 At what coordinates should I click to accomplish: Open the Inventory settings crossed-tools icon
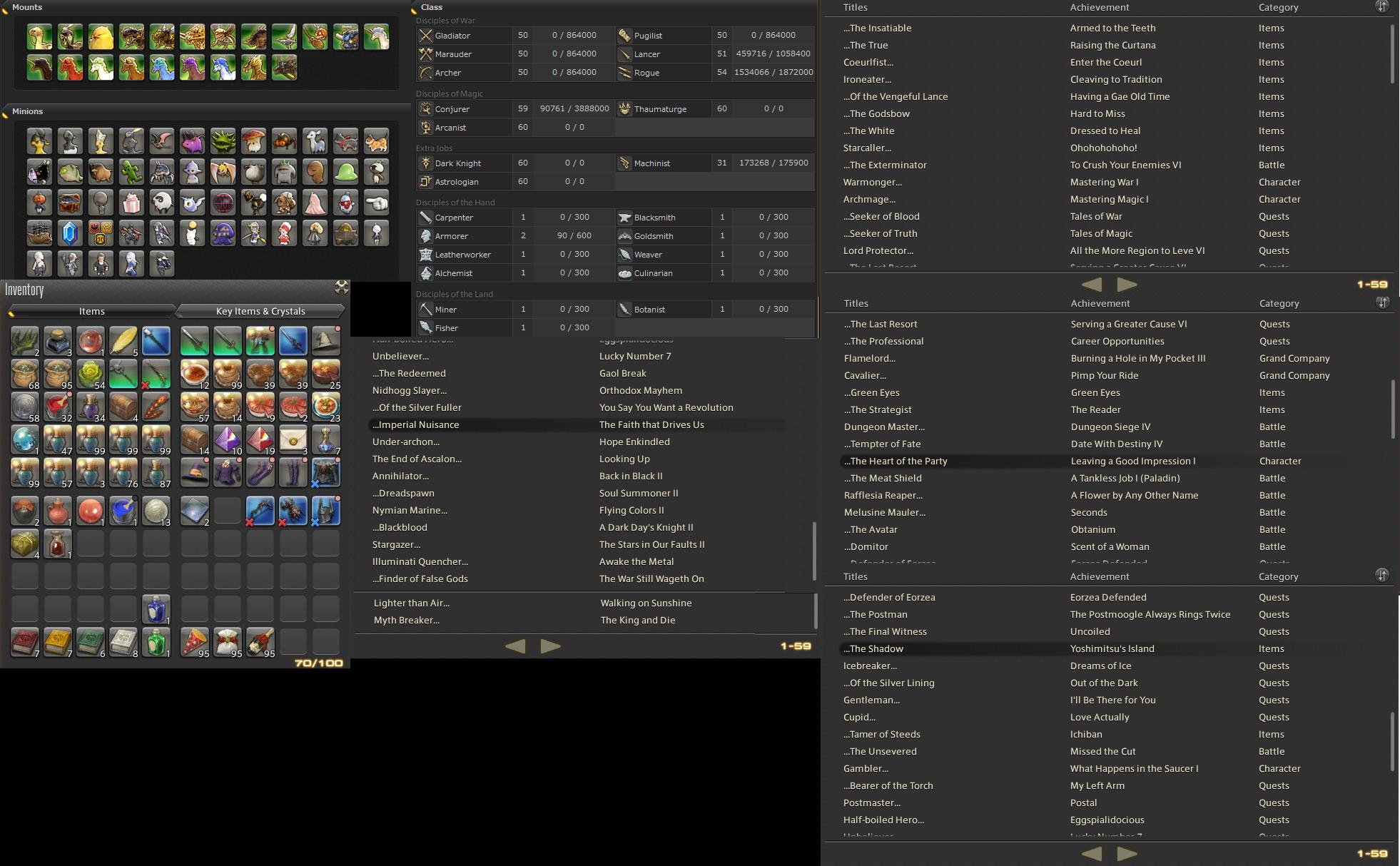pyautogui.click(x=342, y=287)
